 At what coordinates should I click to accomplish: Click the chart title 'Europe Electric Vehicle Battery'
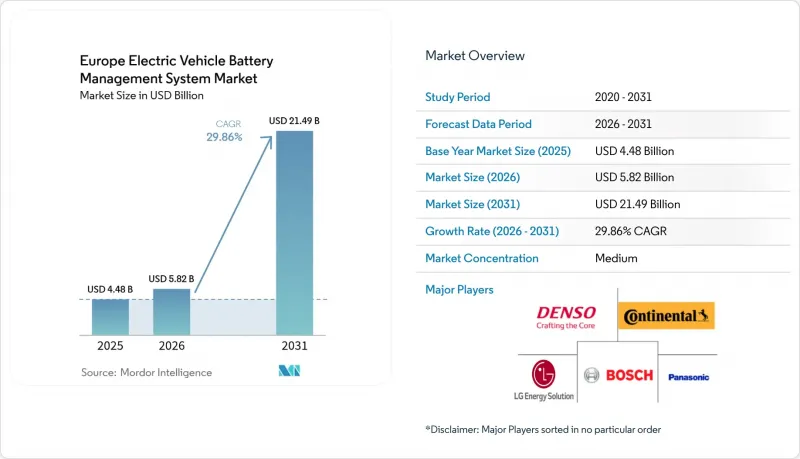[177, 61]
